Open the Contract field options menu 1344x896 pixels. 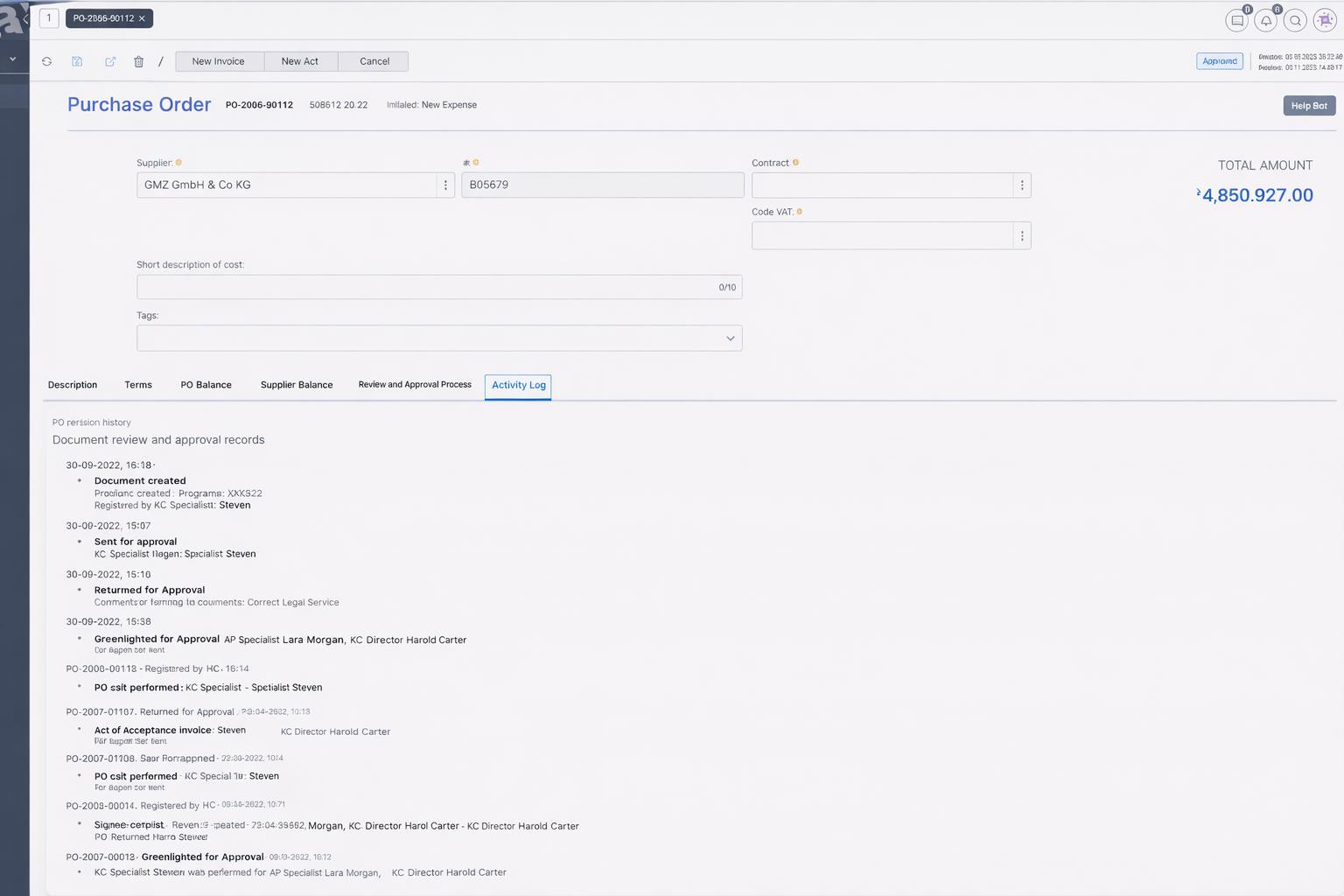(x=1021, y=185)
